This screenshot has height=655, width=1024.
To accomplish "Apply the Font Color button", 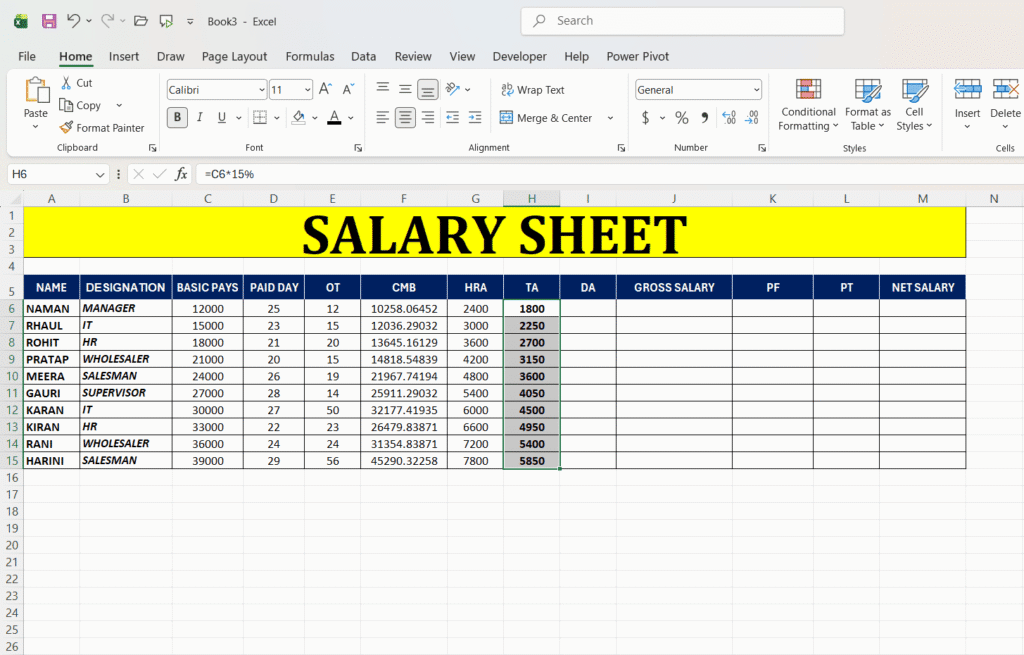I will [x=334, y=118].
